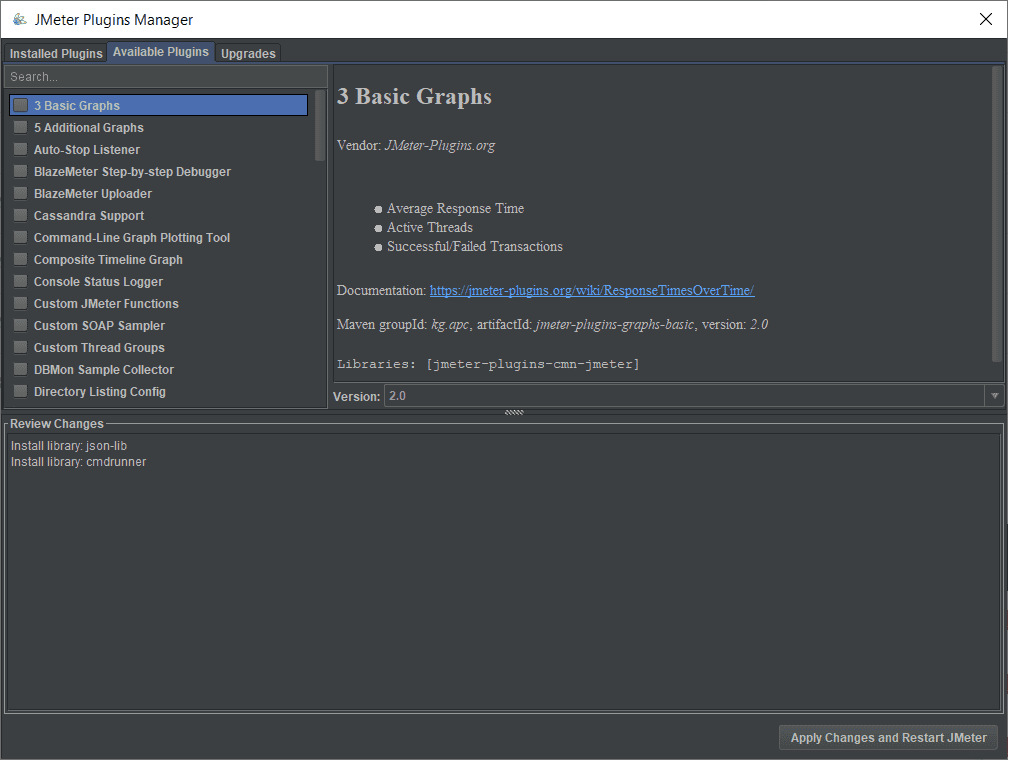Click the JMeter feather title icon
1012x763 pixels.
[x=20, y=19]
